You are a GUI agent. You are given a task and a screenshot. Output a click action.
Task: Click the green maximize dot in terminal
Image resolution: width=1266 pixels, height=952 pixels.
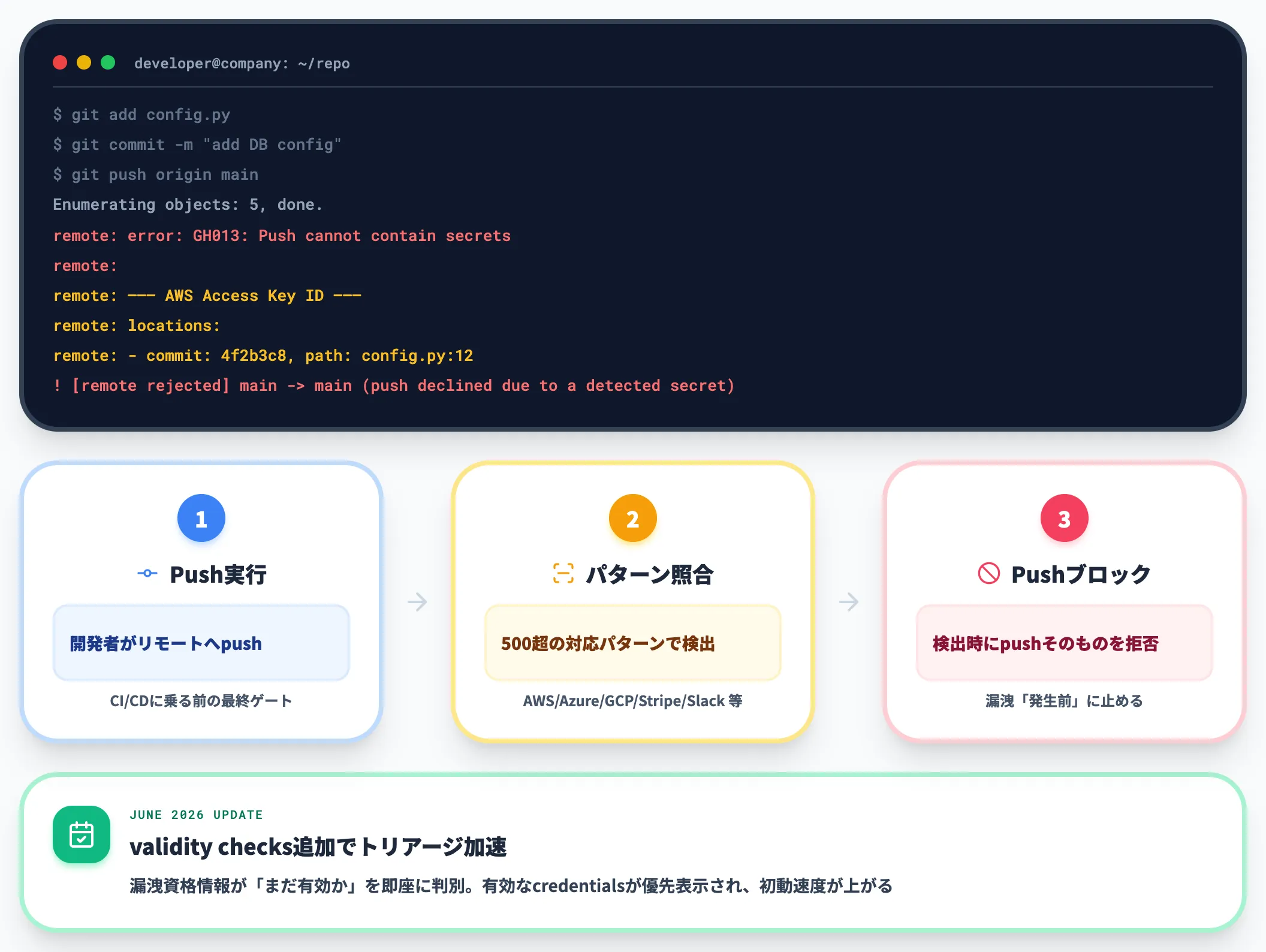(x=108, y=62)
